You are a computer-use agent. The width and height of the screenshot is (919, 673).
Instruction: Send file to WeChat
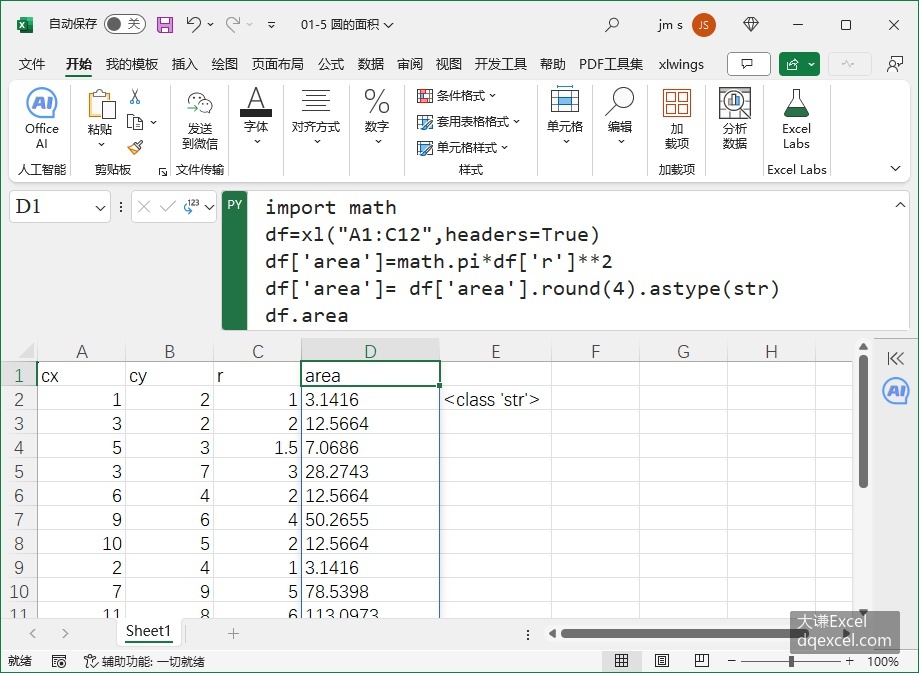(x=200, y=120)
